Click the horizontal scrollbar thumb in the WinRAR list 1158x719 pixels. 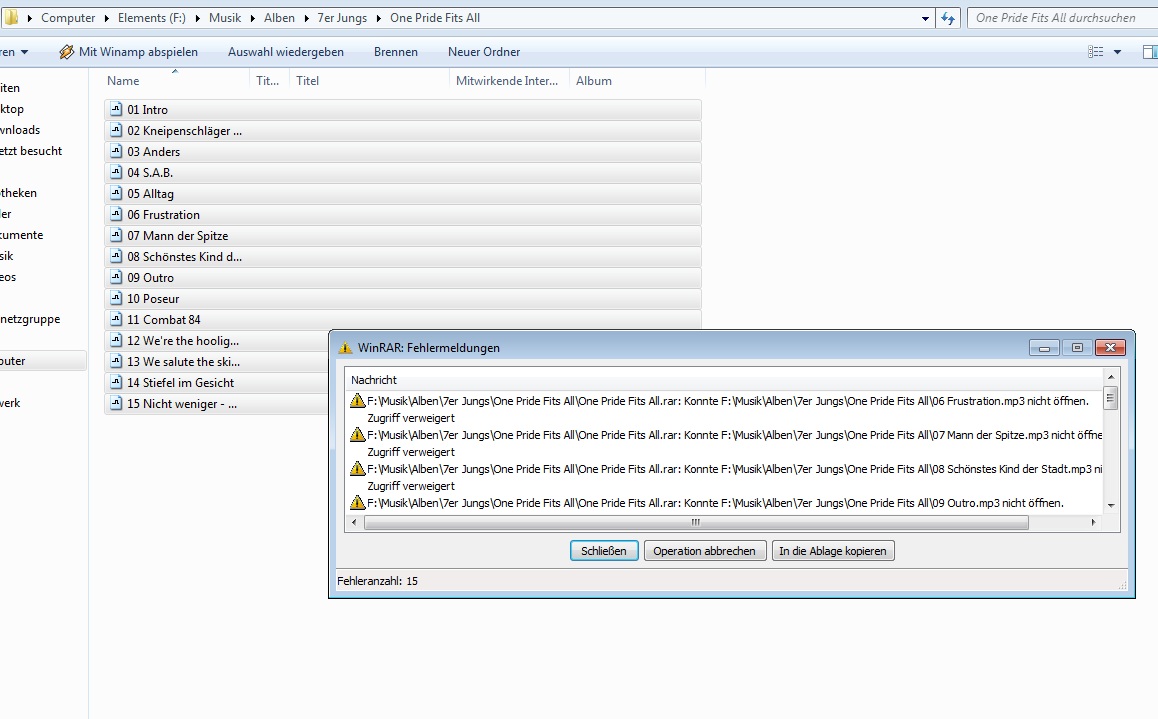click(x=696, y=522)
